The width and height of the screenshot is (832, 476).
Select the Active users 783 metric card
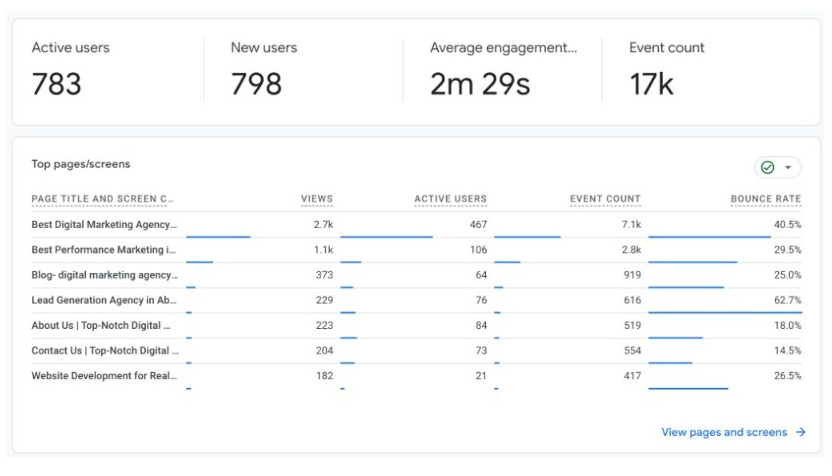click(106, 70)
